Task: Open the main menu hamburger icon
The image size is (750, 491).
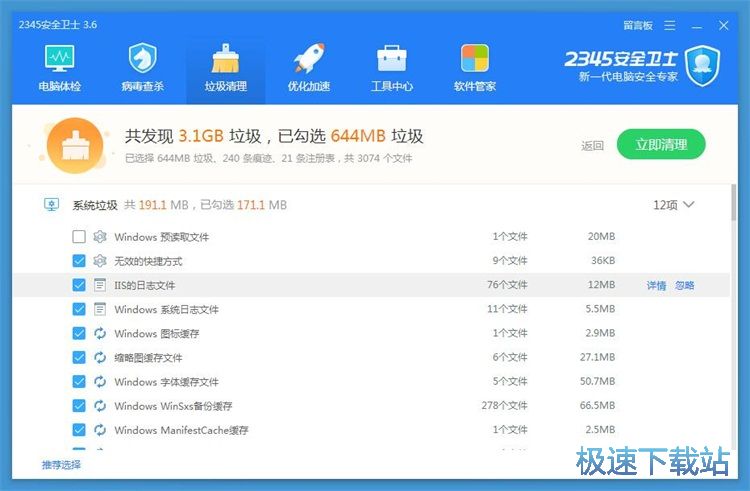Action: click(670, 25)
